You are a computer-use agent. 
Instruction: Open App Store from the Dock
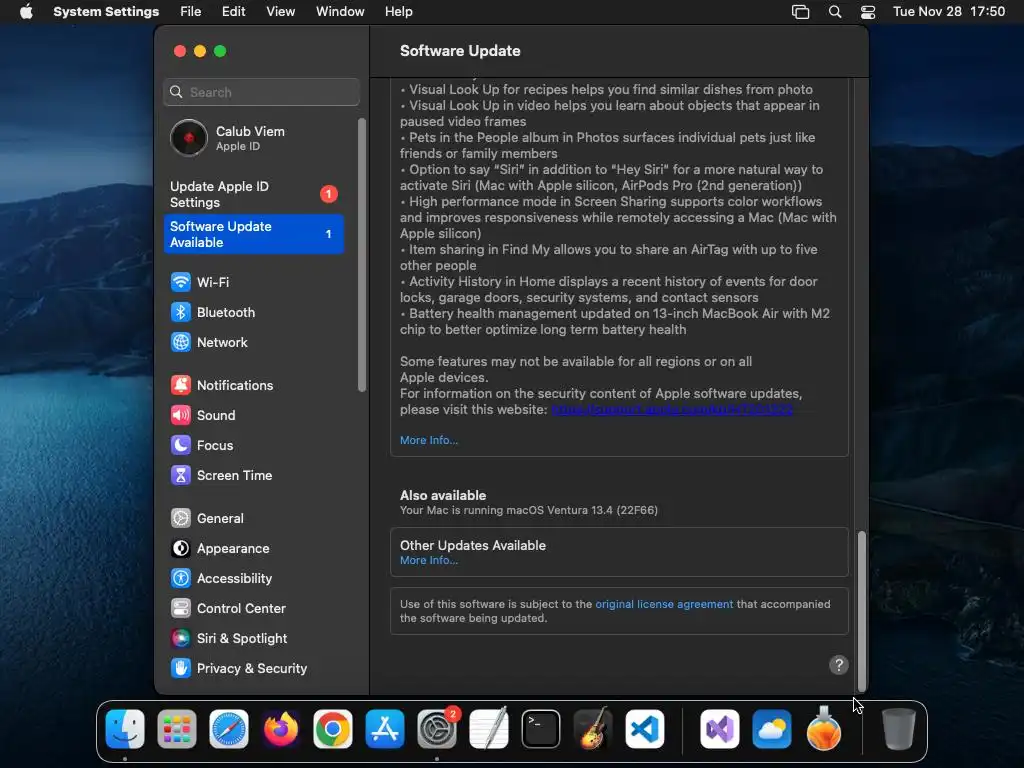pos(385,729)
